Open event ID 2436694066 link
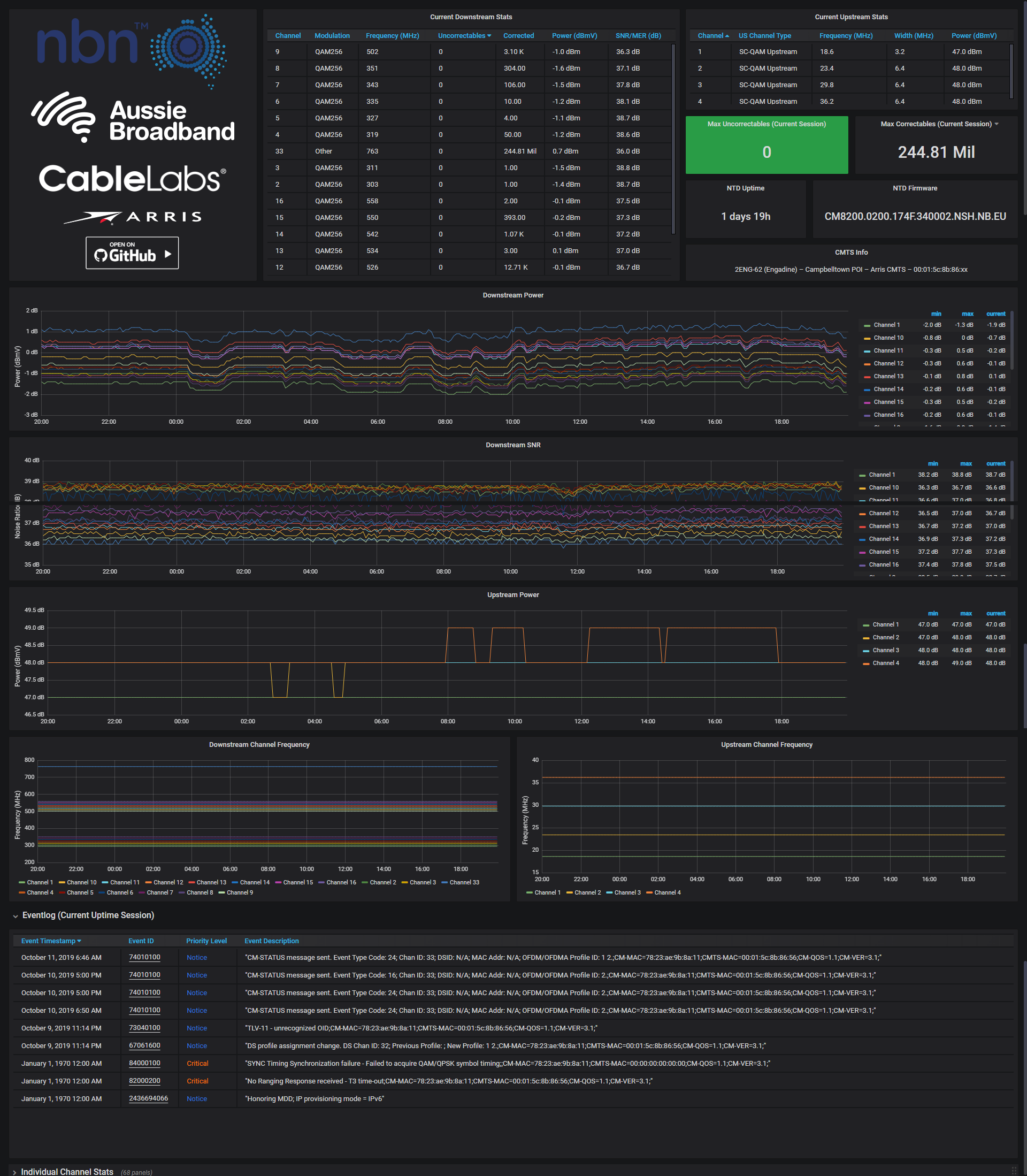 point(149,1098)
